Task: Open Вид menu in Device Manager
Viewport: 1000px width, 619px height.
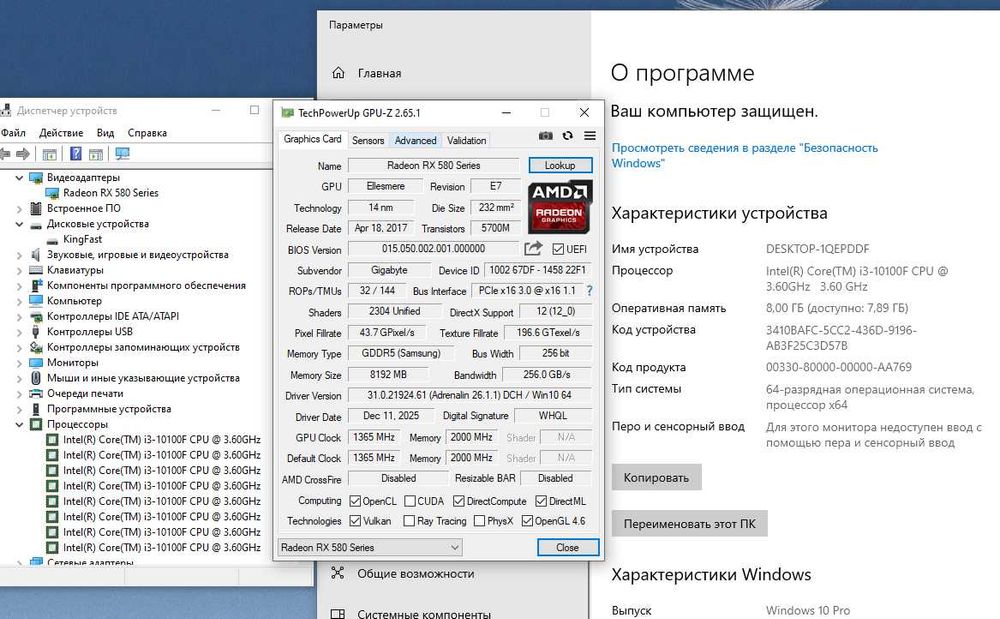Action: point(105,133)
